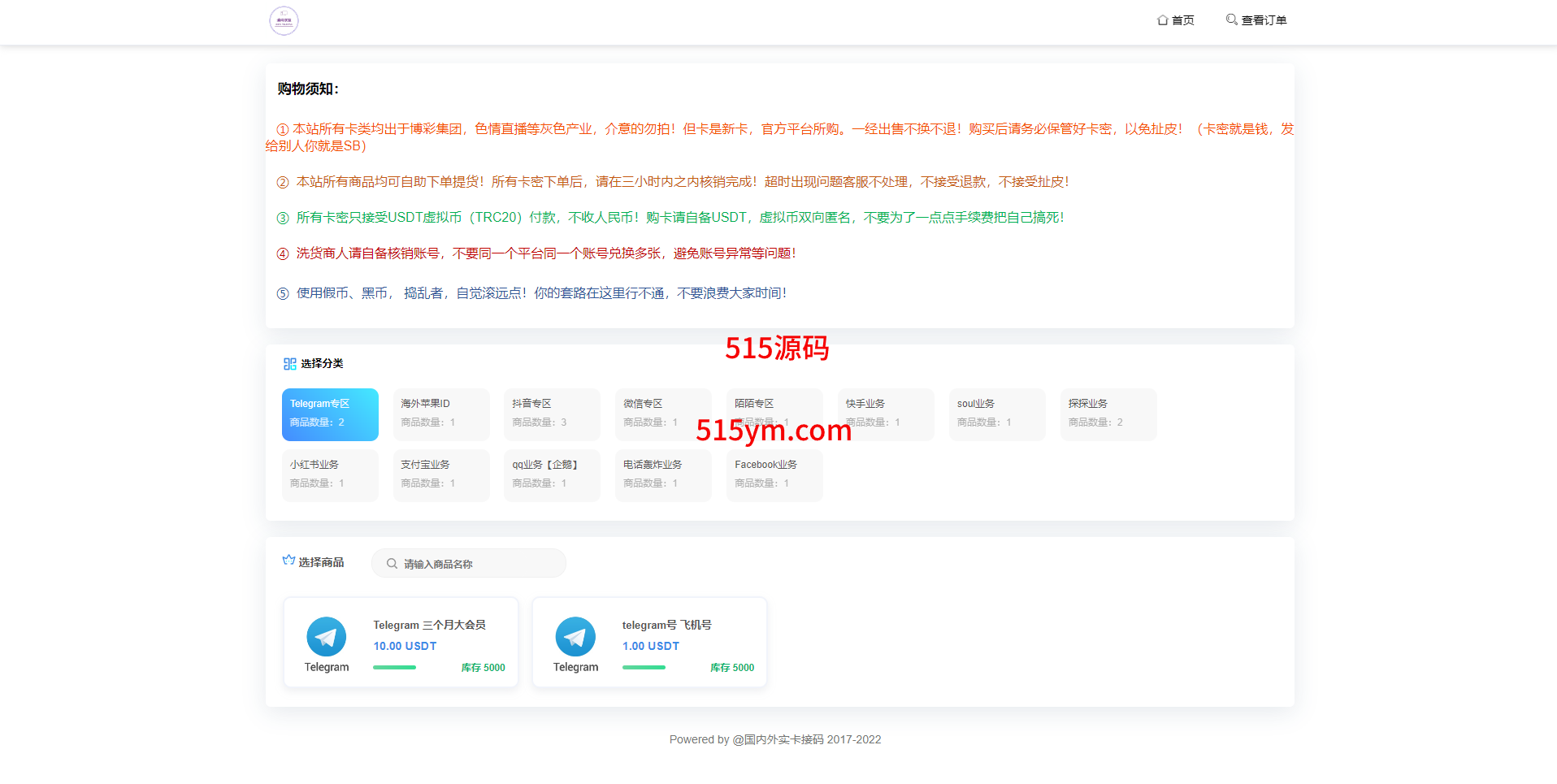Screen dimensions: 1557x784
Task: Open the 查看订单 link
Action: tap(1264, 20)
